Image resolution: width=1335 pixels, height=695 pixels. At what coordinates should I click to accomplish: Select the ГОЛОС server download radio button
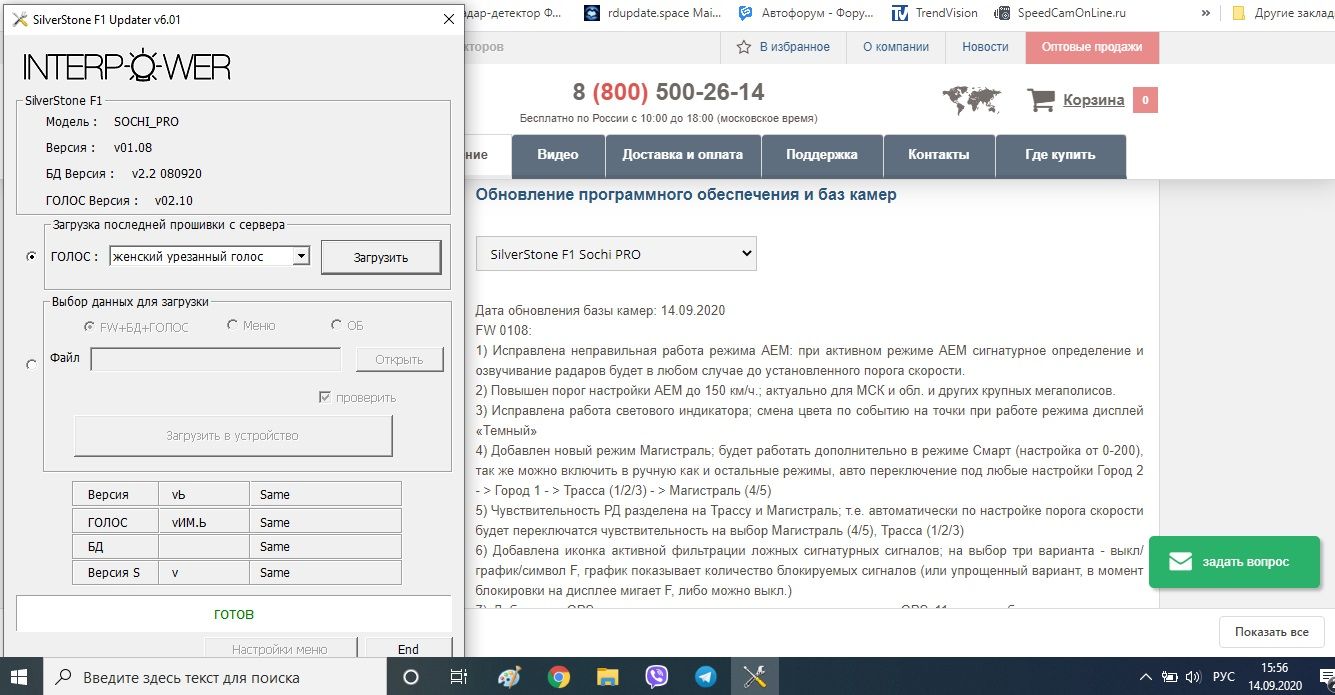(x=31, y=257)
